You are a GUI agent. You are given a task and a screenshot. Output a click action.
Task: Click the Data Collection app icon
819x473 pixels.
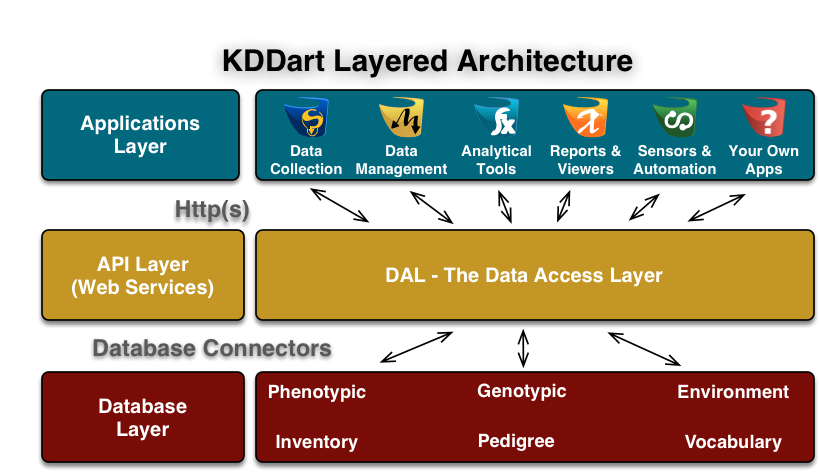click(x=306, y=119)
